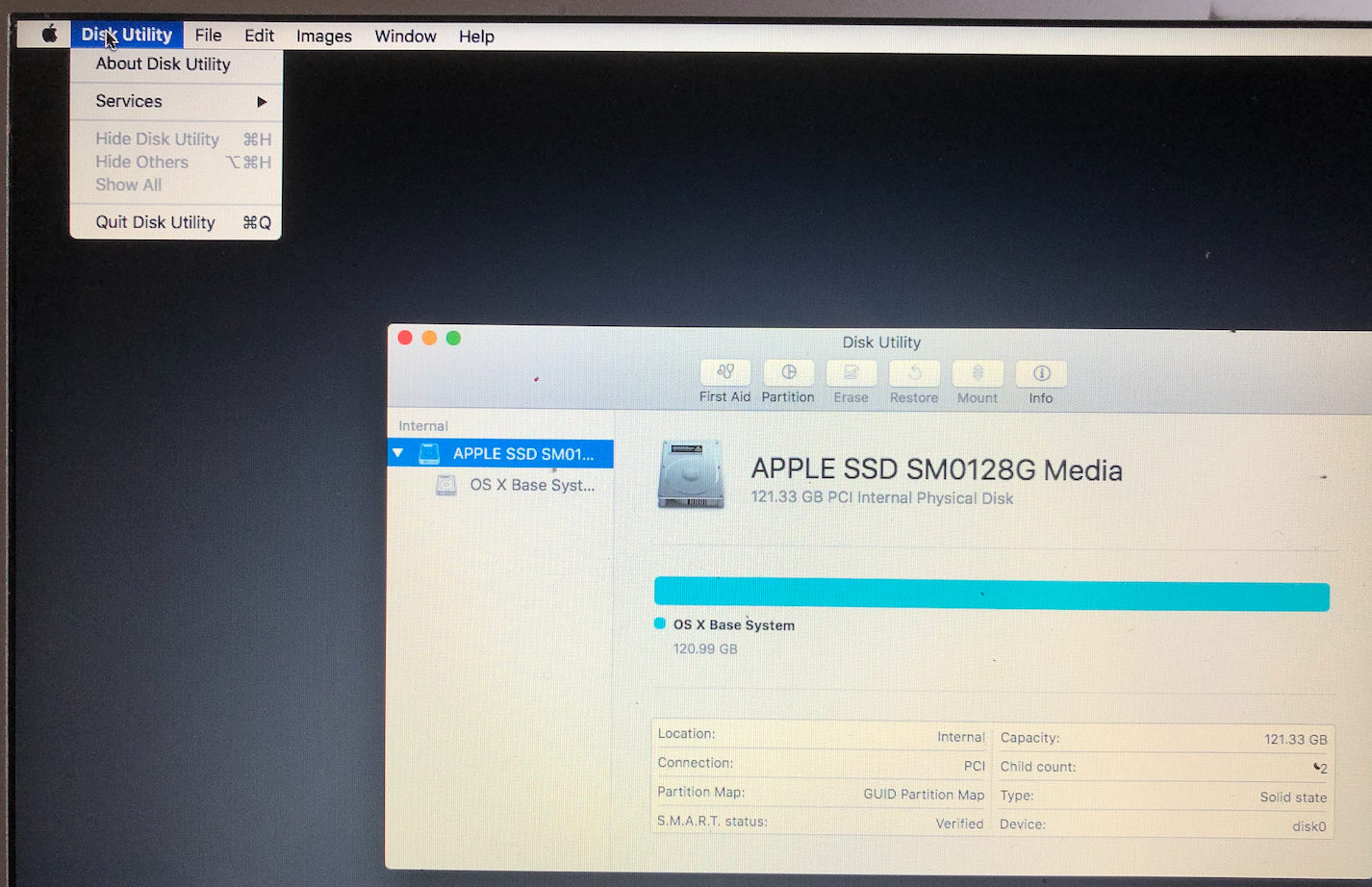Screen dimensions: 1372x887
Task: Open the Apple menu
Action: pyautogui.click(x=49, y=35)
